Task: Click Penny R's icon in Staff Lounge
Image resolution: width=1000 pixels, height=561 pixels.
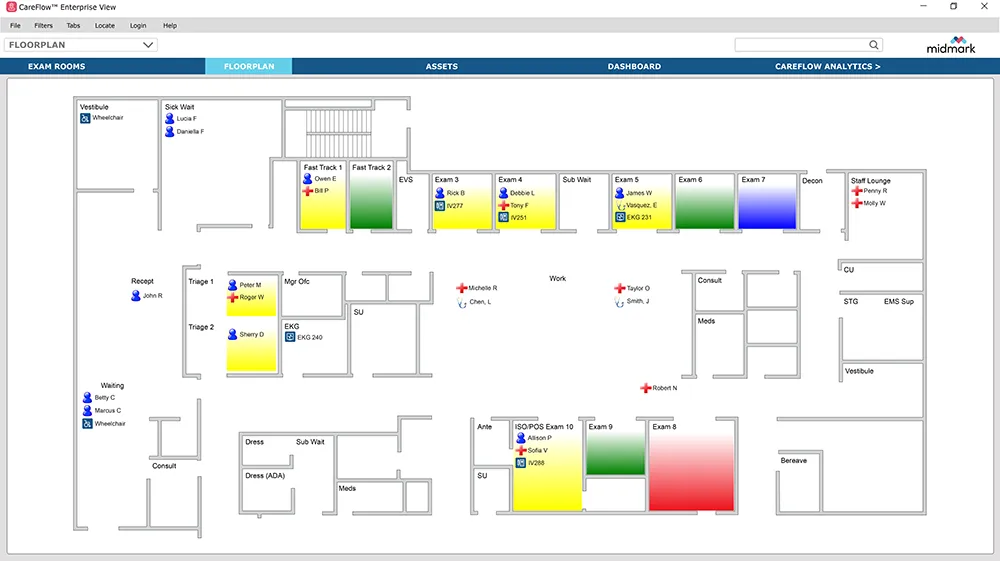Action: coord(857,191)
